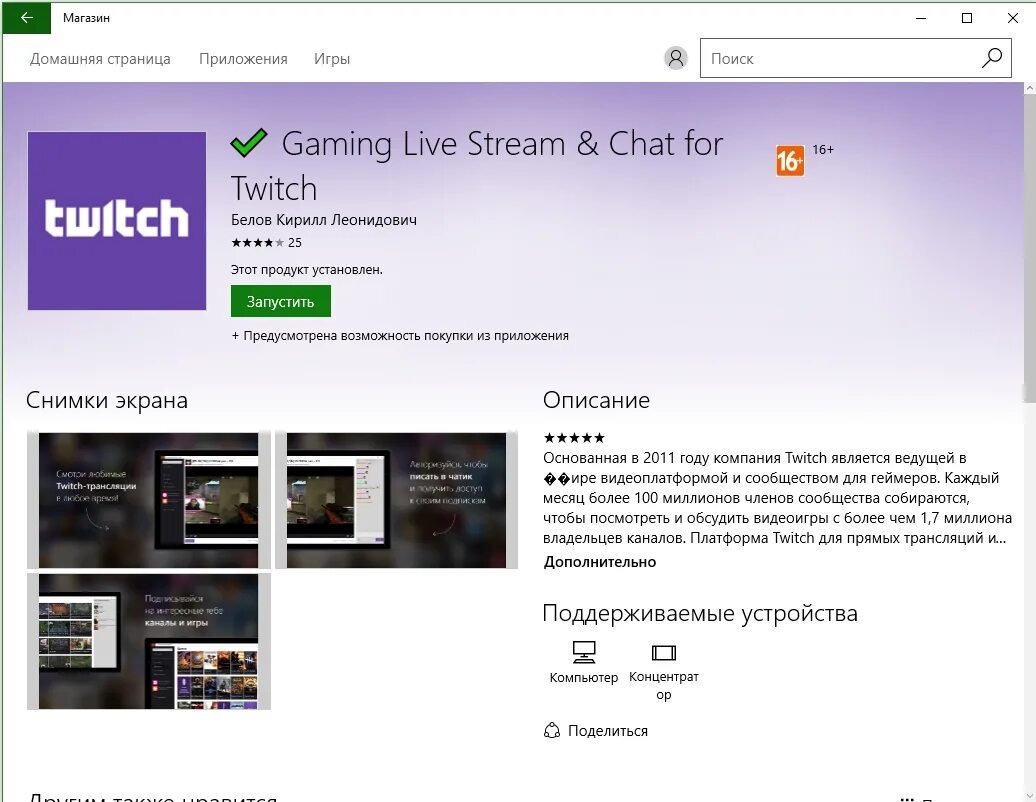
Task: Launch the app with Запустить button
Action: 281,301
